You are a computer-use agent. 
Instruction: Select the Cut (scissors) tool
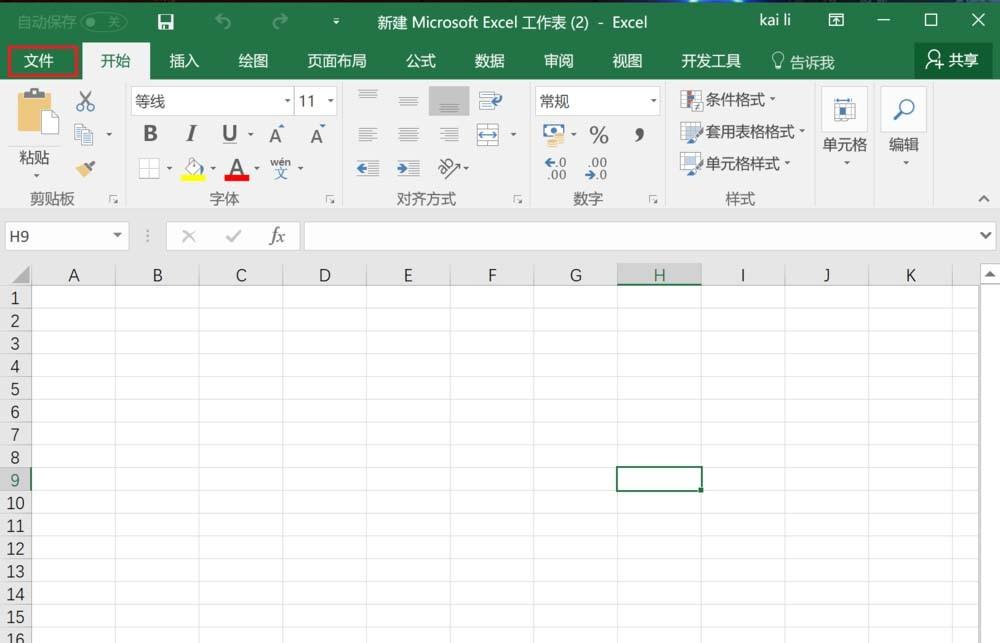coord(86,100)
